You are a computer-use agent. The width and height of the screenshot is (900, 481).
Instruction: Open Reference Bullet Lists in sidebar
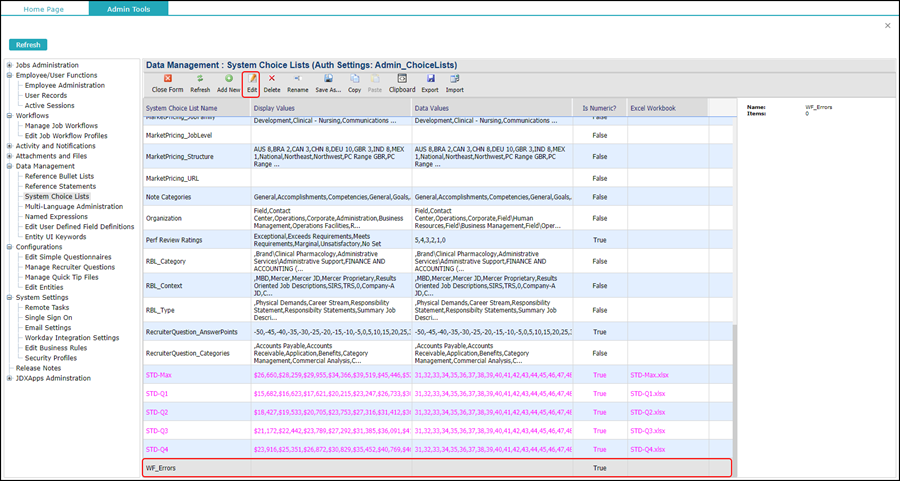pos(60,176)
